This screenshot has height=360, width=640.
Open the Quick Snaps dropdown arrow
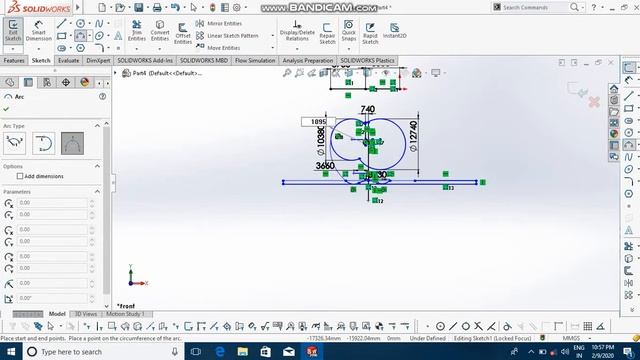click(349, 49)
